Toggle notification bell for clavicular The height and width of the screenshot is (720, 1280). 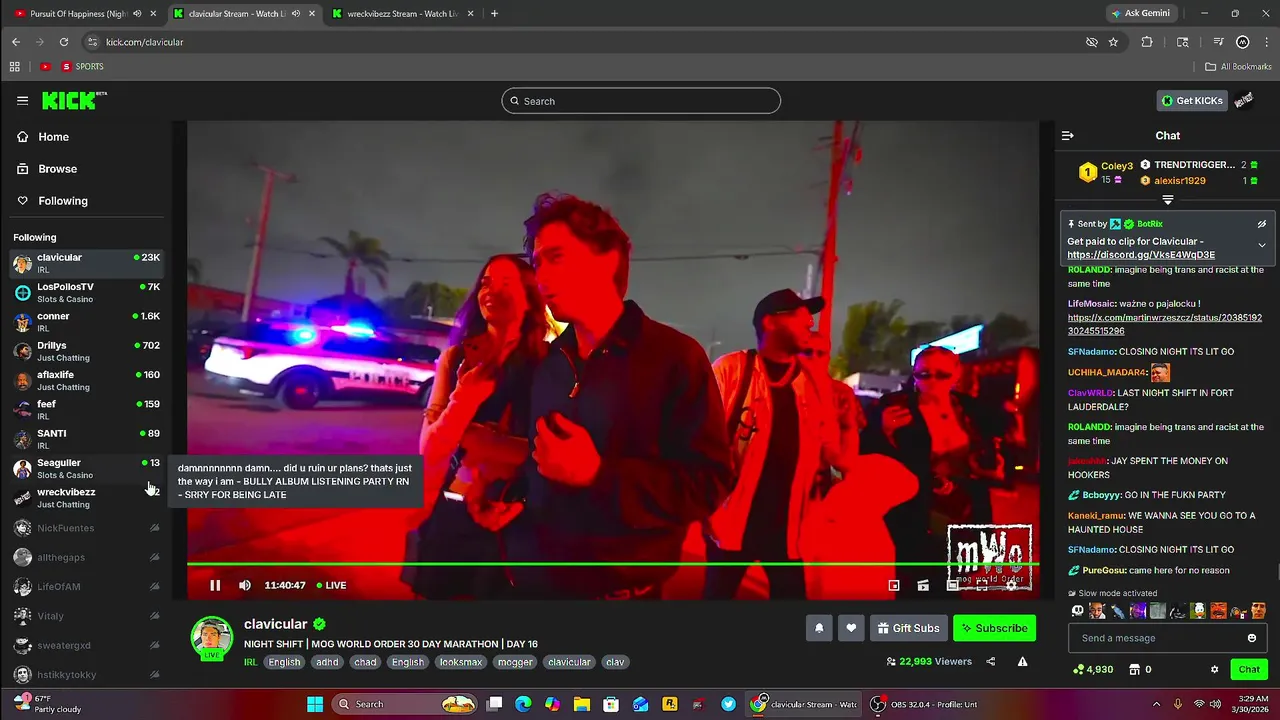pos(819,628)
